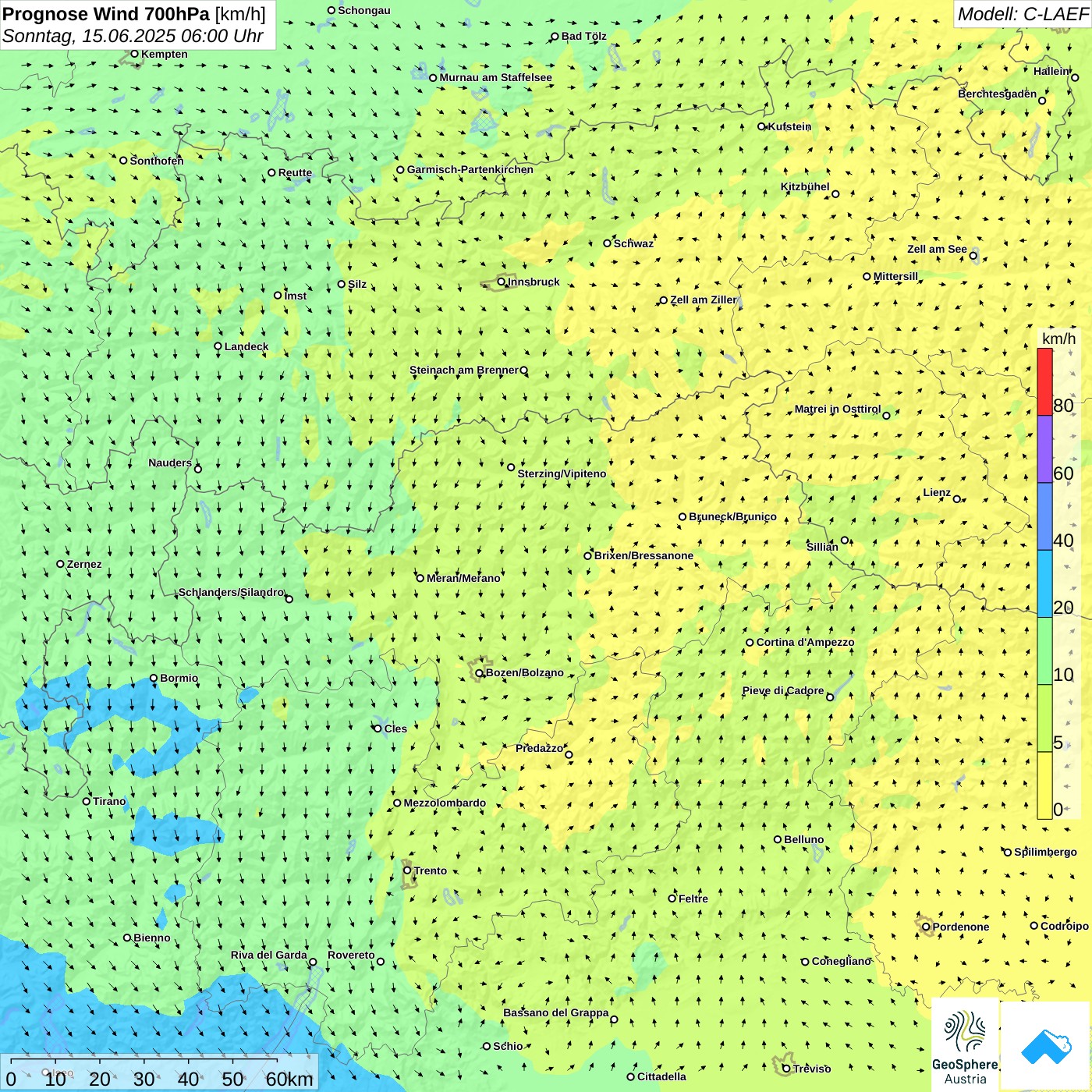
Task: Click the Hallein location marker
Action: 1075,77
